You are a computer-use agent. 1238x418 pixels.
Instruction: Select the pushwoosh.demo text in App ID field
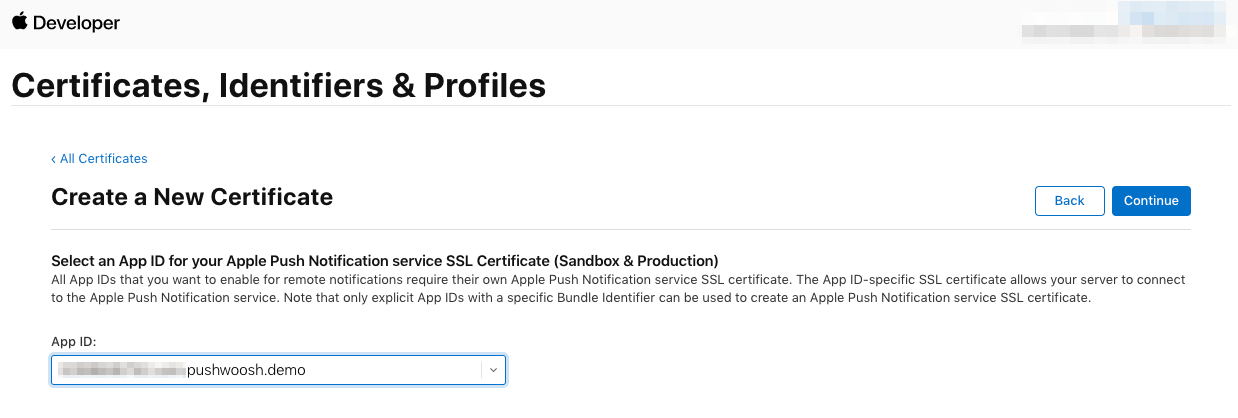(246, 370)
